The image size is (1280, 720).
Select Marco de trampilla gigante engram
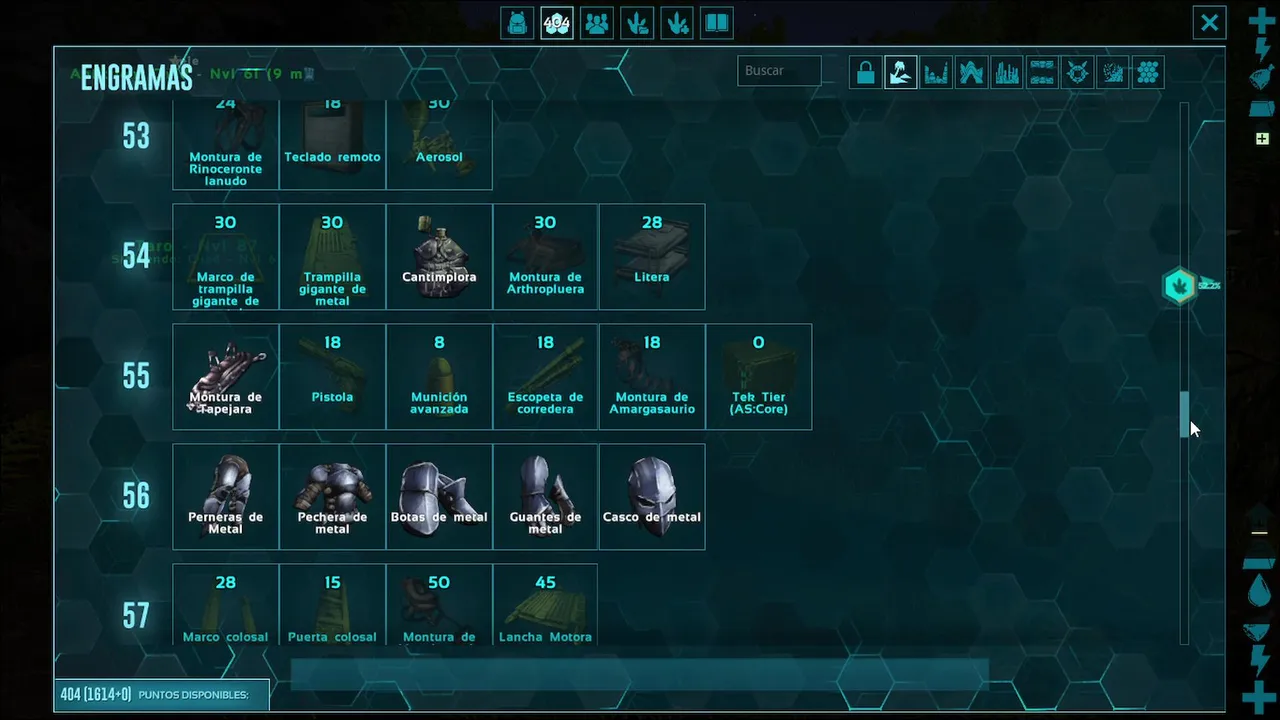[226, 257]
